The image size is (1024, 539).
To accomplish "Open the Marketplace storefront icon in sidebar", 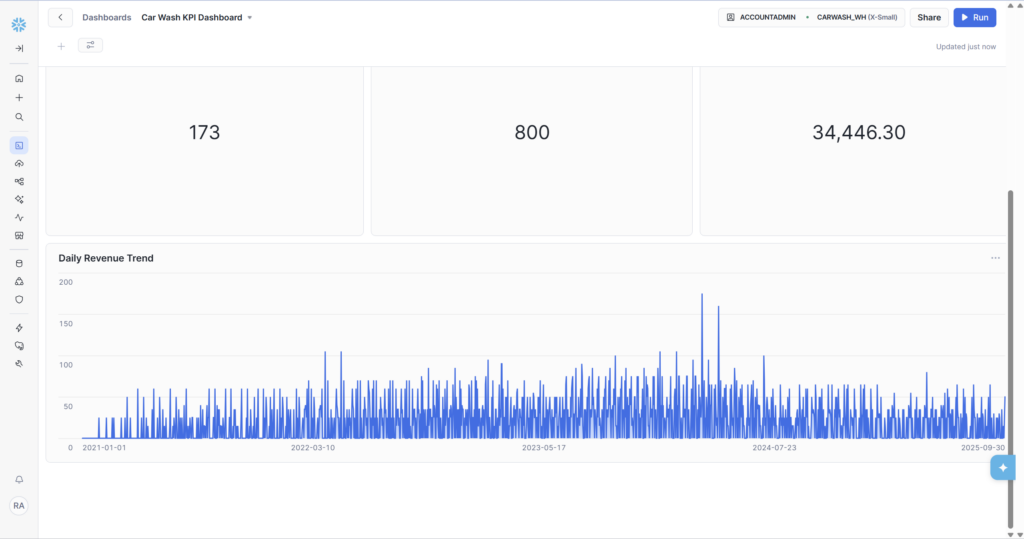I will click(19, 236).
